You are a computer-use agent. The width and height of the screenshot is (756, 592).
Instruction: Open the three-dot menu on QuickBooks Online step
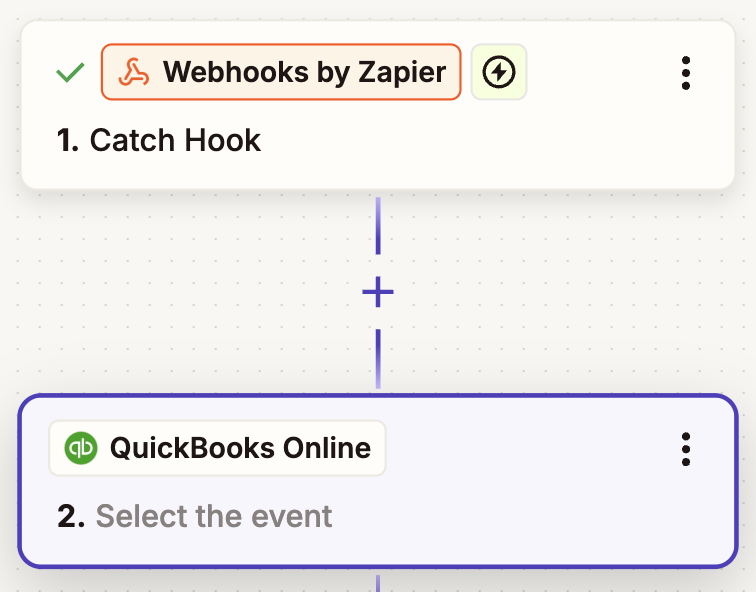[685, 449]
